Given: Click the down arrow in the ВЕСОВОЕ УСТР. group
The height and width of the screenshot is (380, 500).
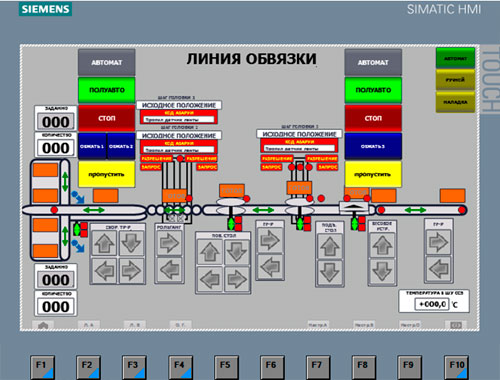Looking at the screenshot, I should point(382,271).
